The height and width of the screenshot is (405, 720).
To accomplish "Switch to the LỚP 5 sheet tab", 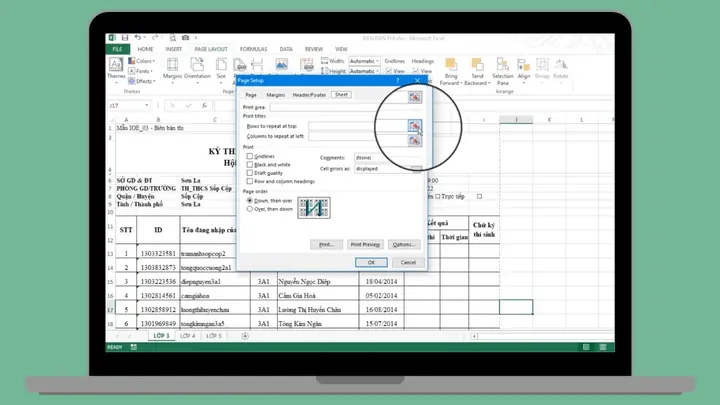I will pos(214,336).
